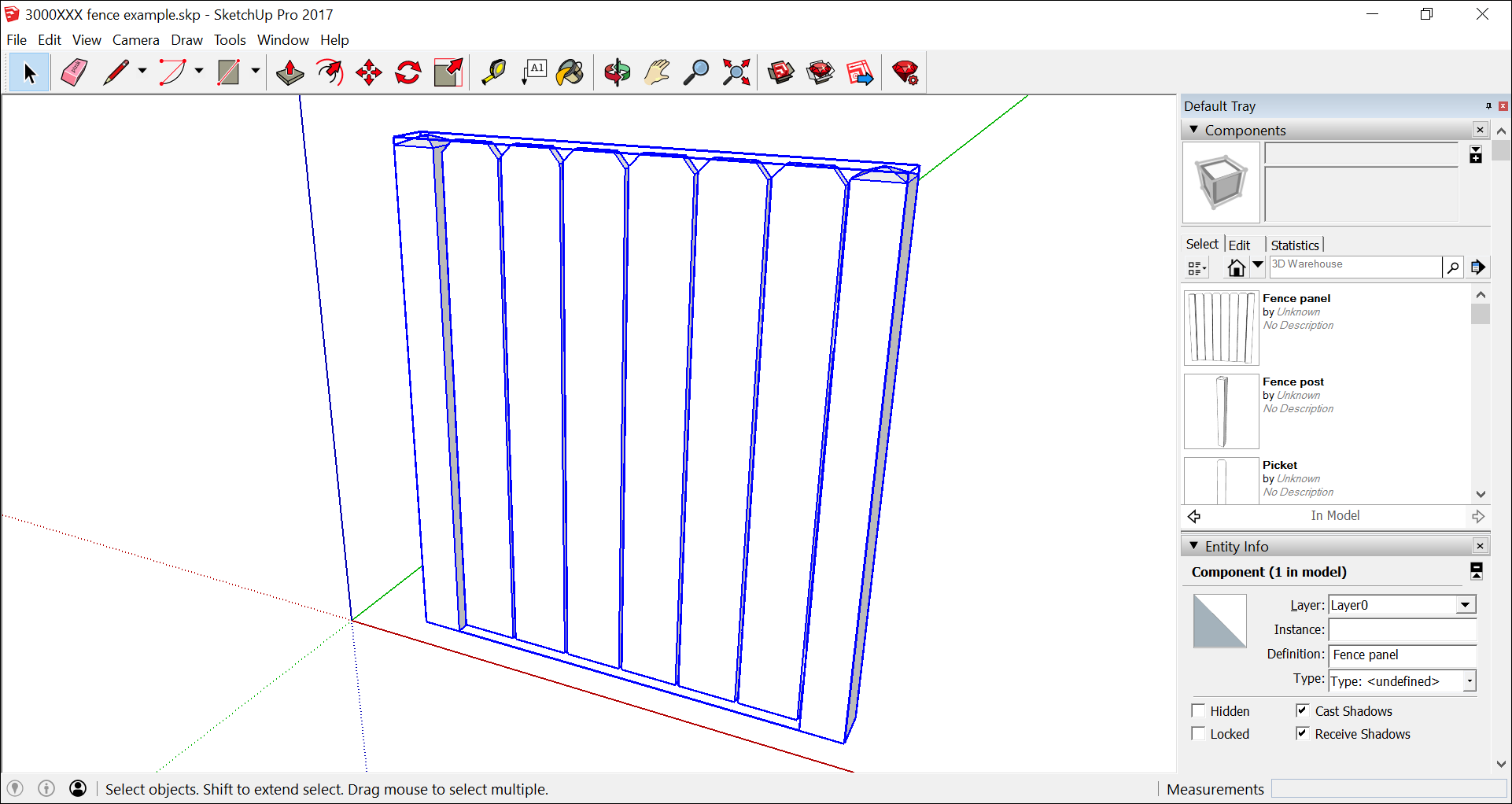Screen dimensions: 1512x804
Task: Activate the Orbit tool
Action: [x=617, y=73]
